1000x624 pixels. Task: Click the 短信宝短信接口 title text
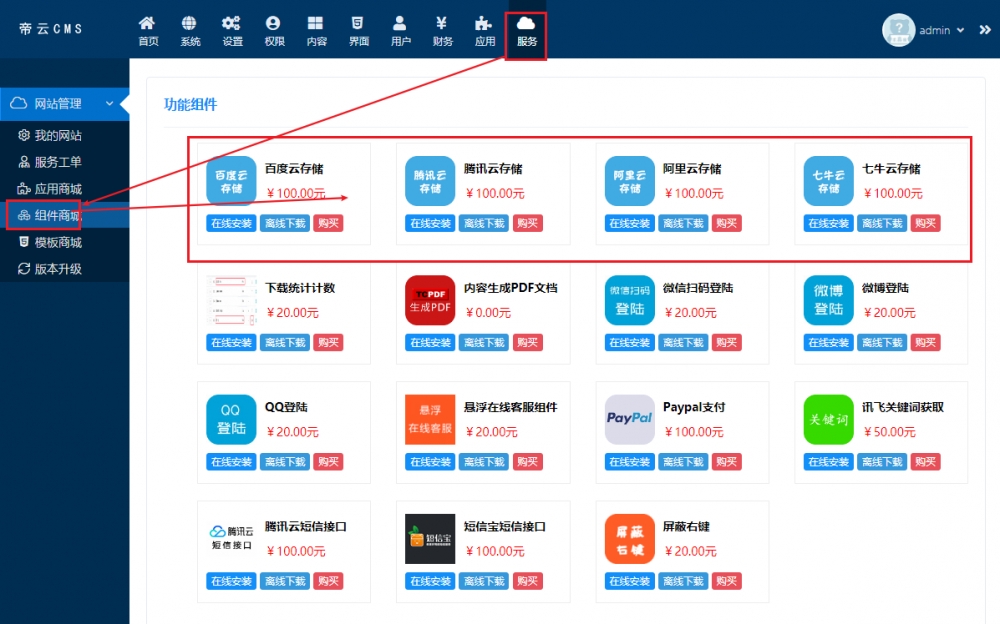point(504,526)
